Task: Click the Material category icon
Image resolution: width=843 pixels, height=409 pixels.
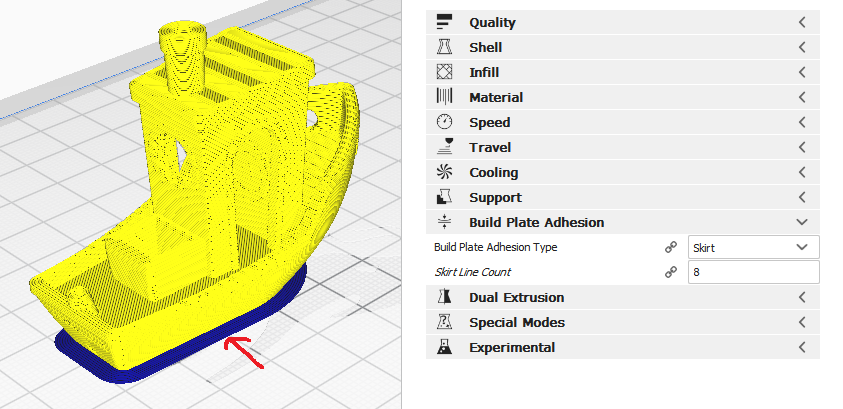Action: (x=444, y=97)
